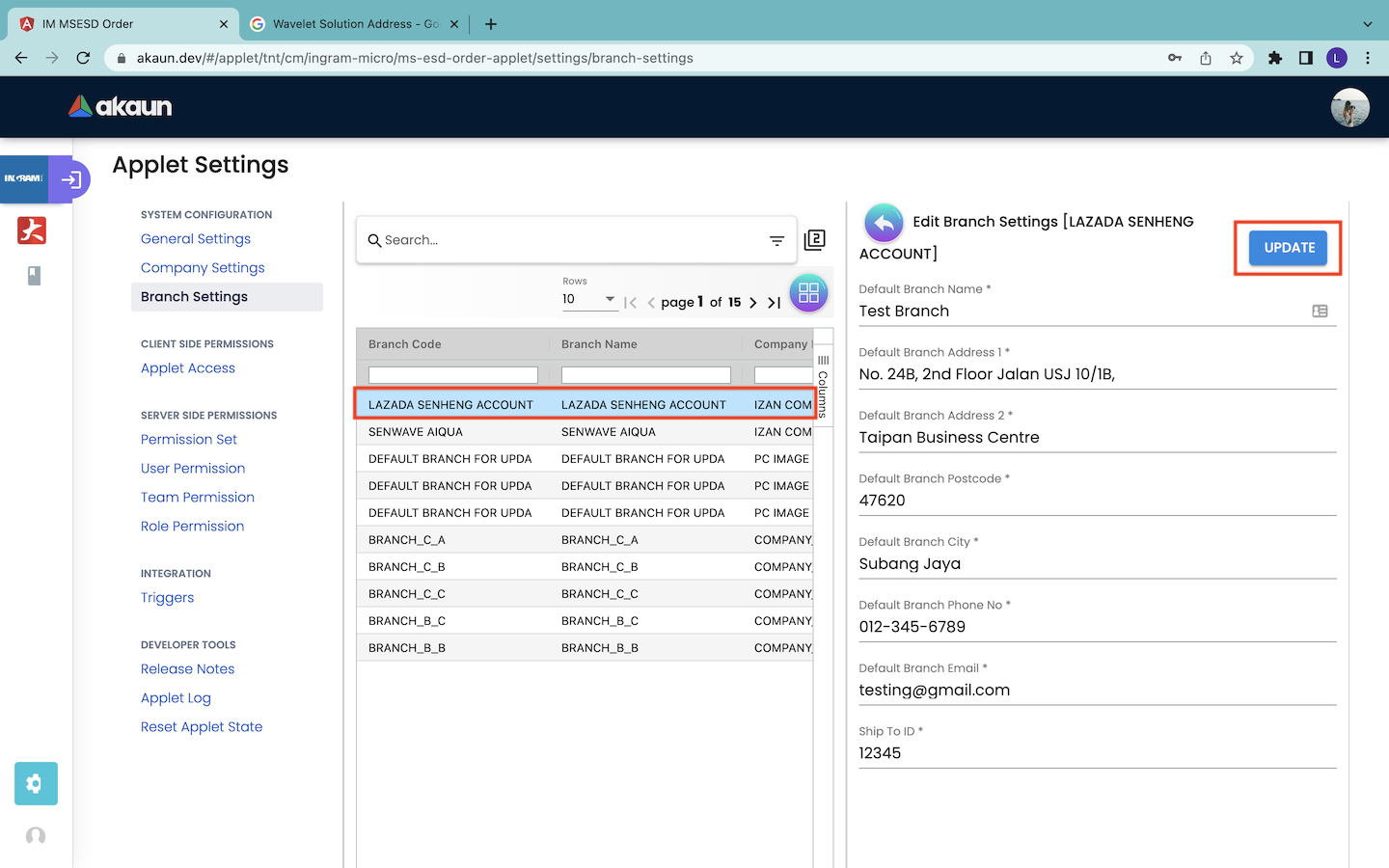
Task: Toggle the grid view round button
Action: pos(808,293)
